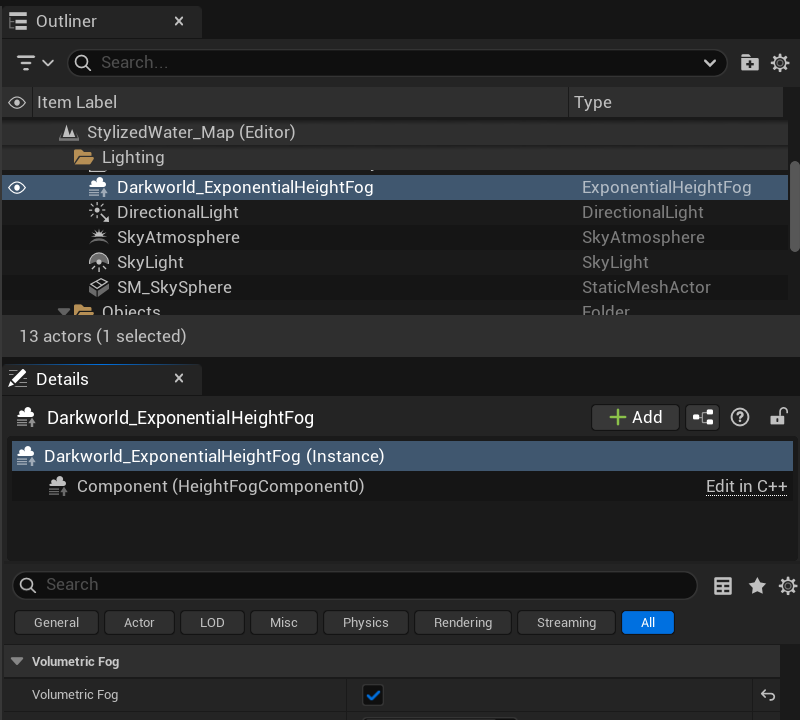Click the Blueprint/hierarchy icon next to Add
The width and height of the screenshot is (800, 720).
tap(702, 418)
